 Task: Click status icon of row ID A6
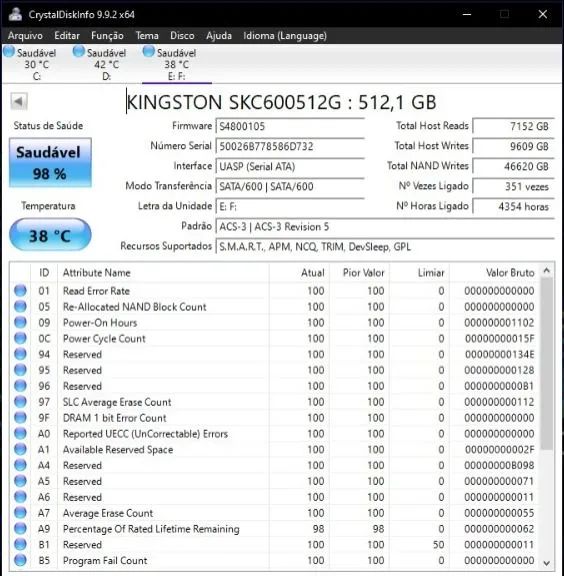pyautogui.click(x=20, y=497)
